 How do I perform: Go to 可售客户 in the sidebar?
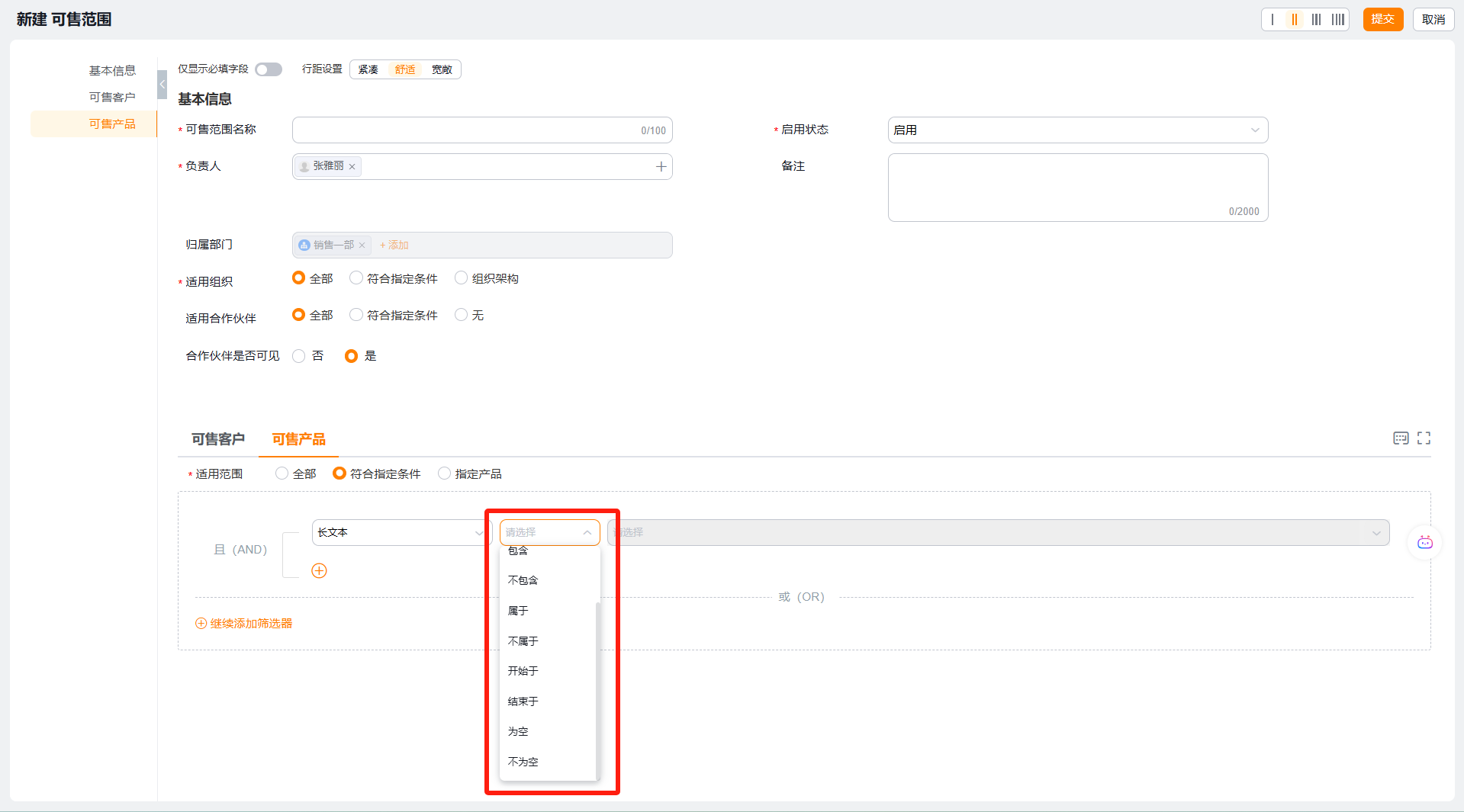(x=112, y=98)
